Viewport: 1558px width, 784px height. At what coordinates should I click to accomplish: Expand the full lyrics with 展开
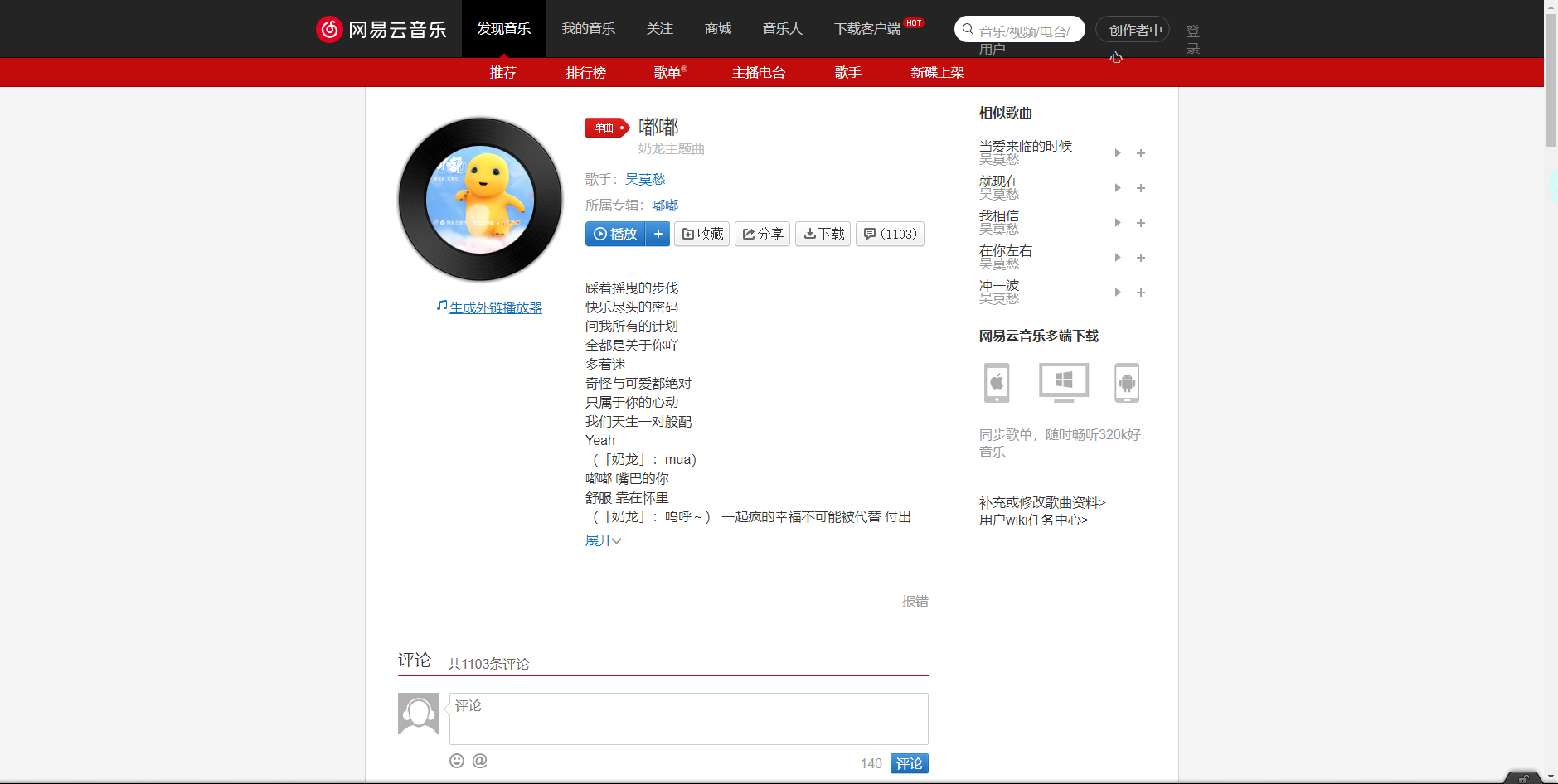(602, 540)
